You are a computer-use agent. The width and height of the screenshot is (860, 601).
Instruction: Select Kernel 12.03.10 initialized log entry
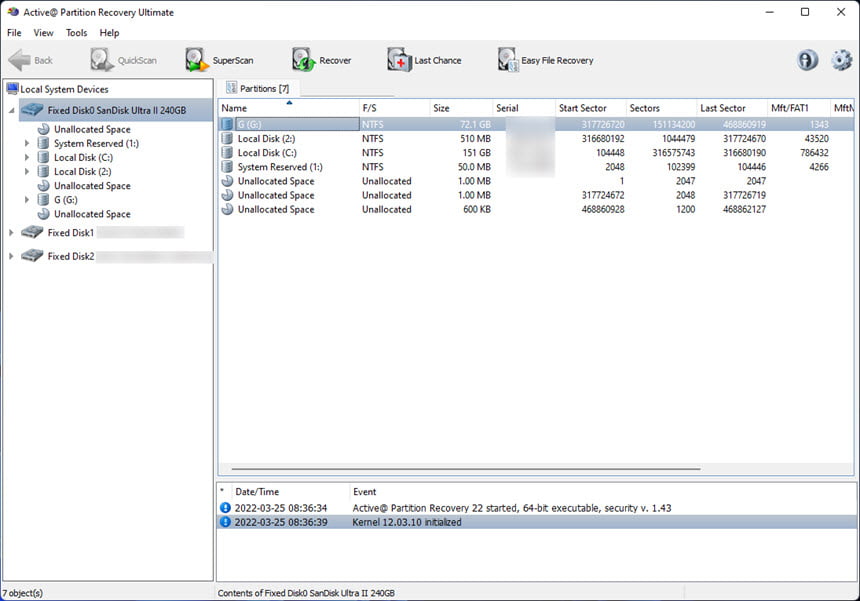537,522
